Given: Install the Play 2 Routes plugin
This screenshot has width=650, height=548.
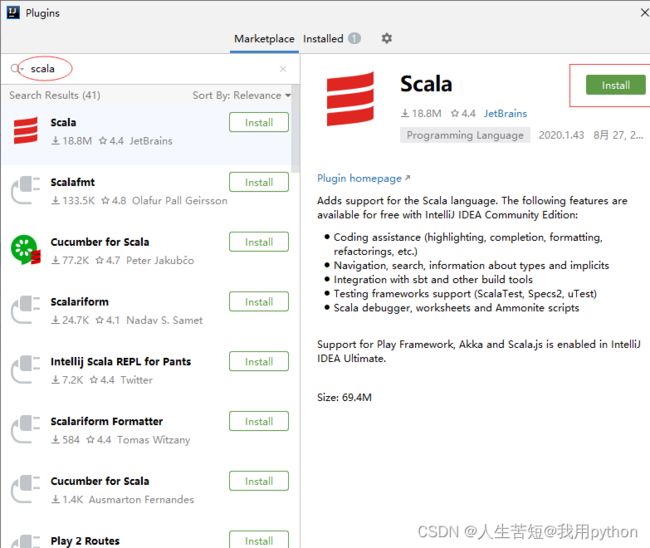Looking at the screenshot, I should [x=259, y=540].
